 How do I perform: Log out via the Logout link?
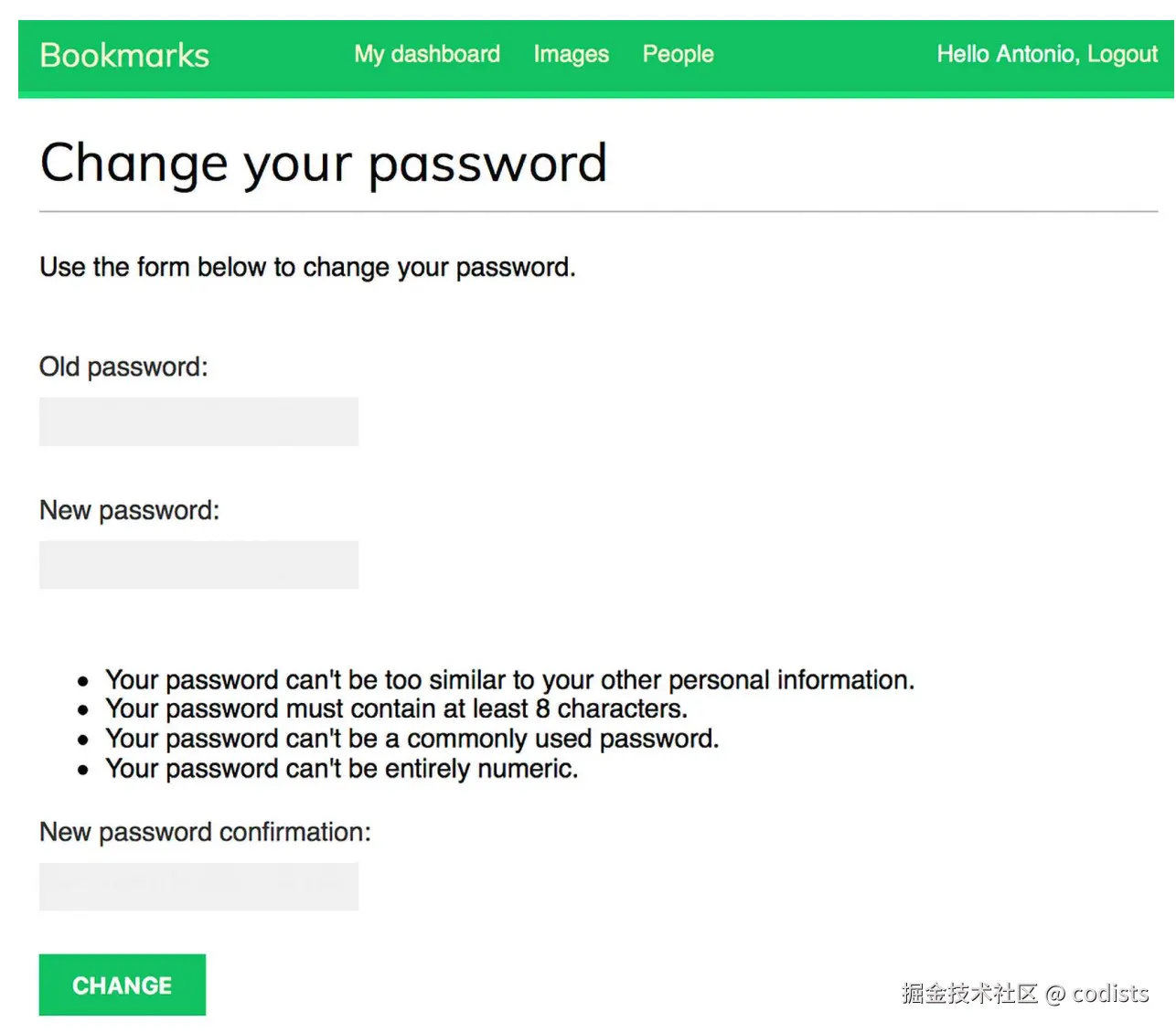point(1122,55)
